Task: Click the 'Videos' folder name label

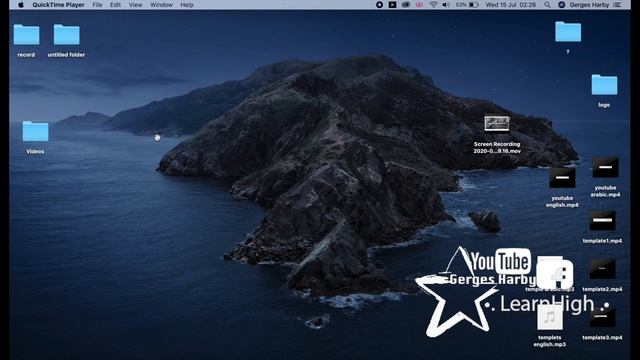Action: [35, 151]
